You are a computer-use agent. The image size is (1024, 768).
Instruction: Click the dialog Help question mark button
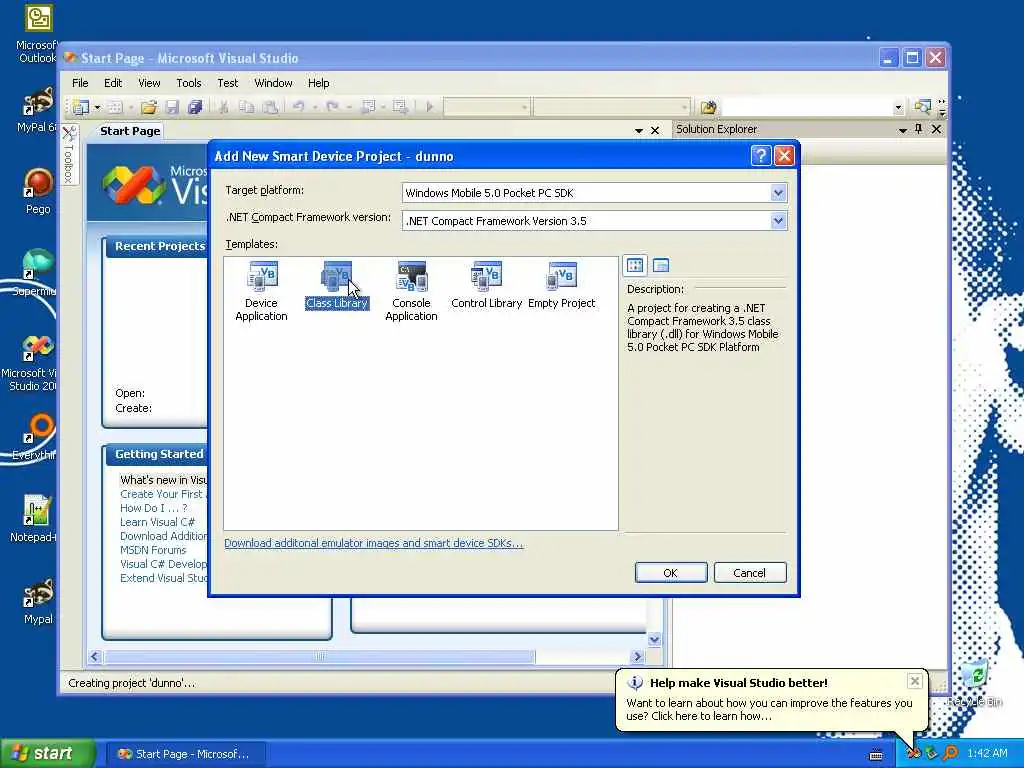[x=760, y=155]
